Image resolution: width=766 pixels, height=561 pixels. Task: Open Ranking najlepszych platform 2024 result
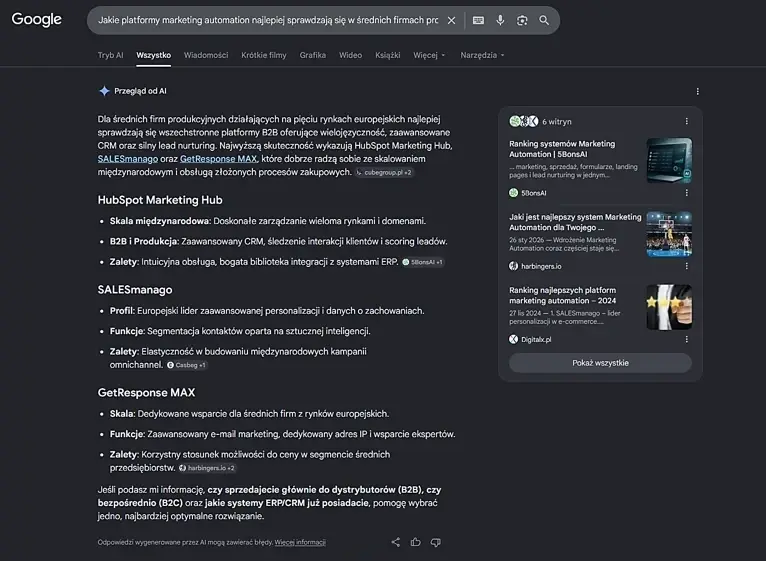[562, 296]
